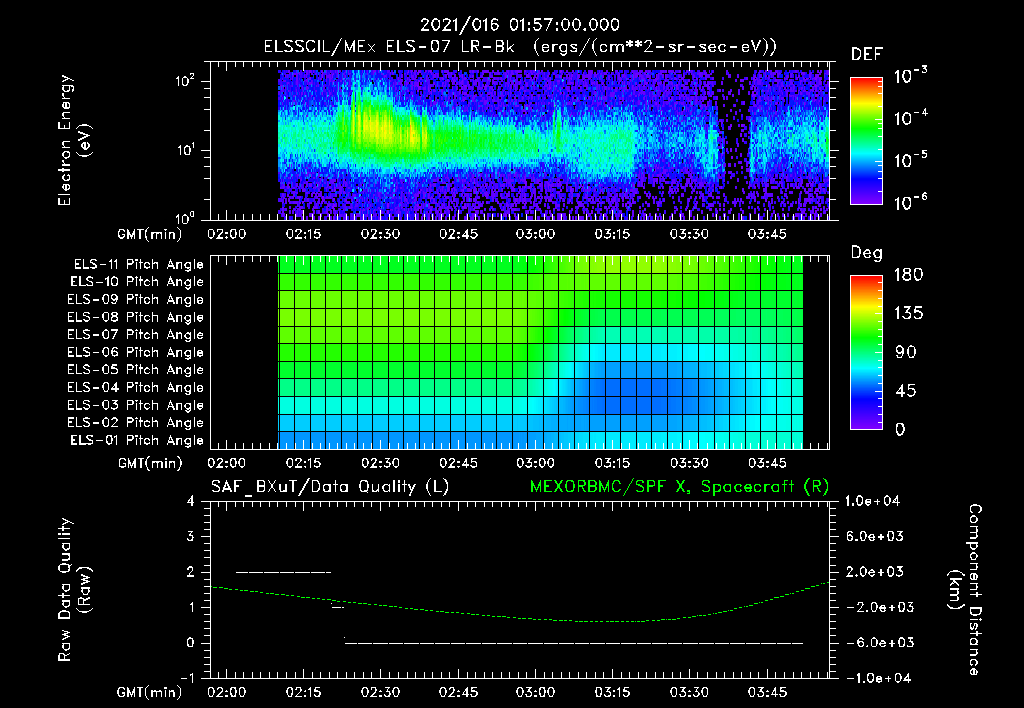Click the 03:15 tick label under pitch angle panel
1024x708 pixels.
click(x=612, y=463)
